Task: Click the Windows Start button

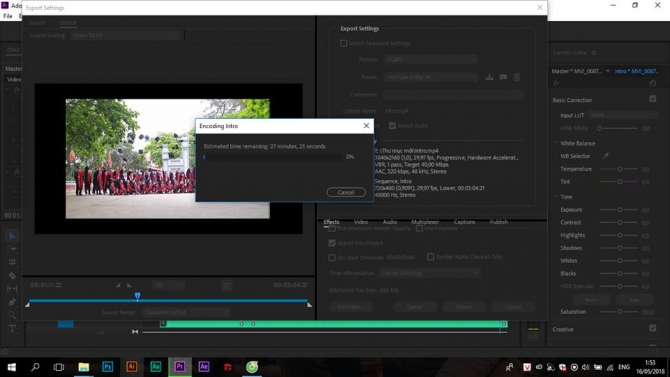Action: point(12,367)
